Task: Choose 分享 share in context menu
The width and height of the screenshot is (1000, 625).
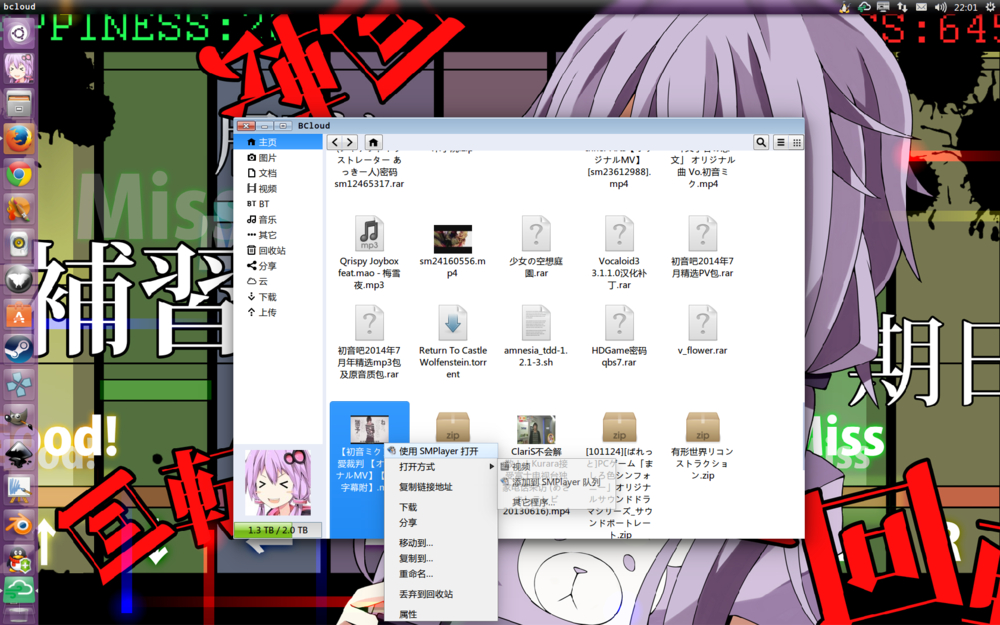Action: (441, 522)
